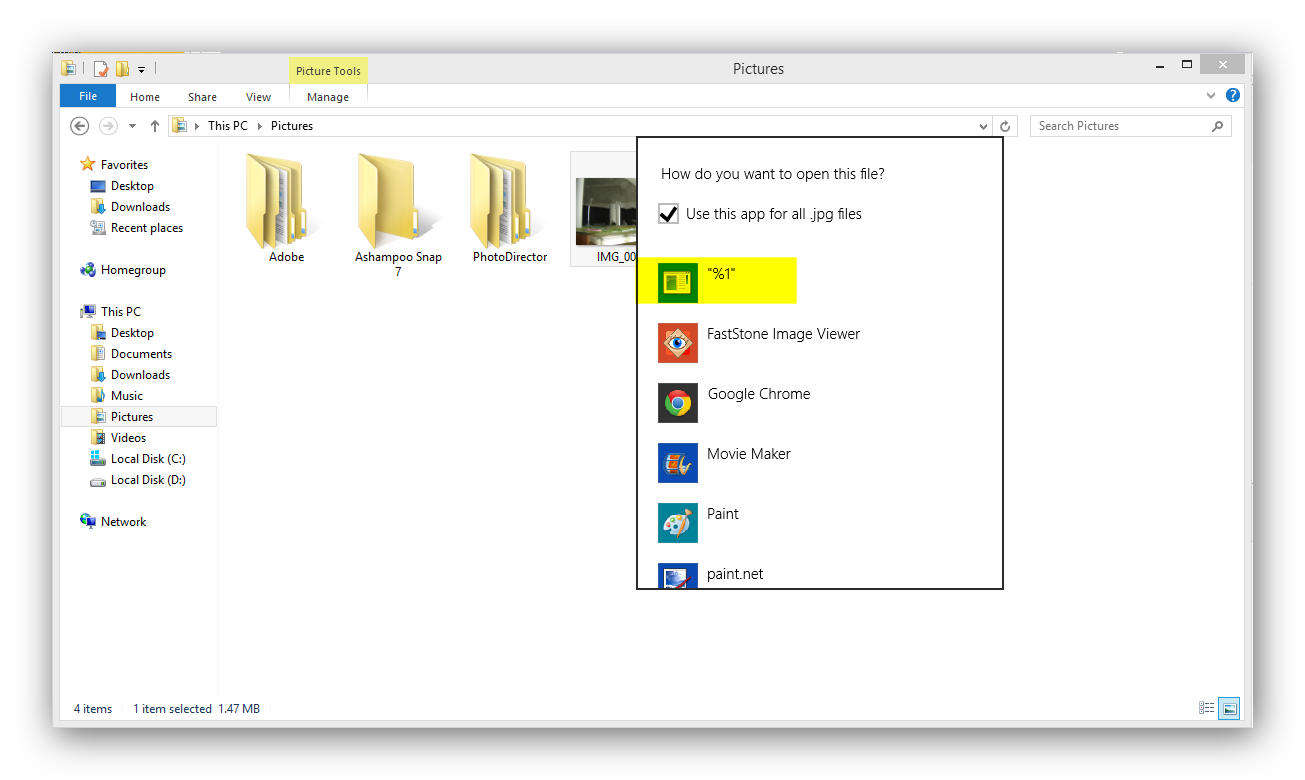1305x780 pixels.
Task: Open the File tab
Action: (x=88, y=96)
